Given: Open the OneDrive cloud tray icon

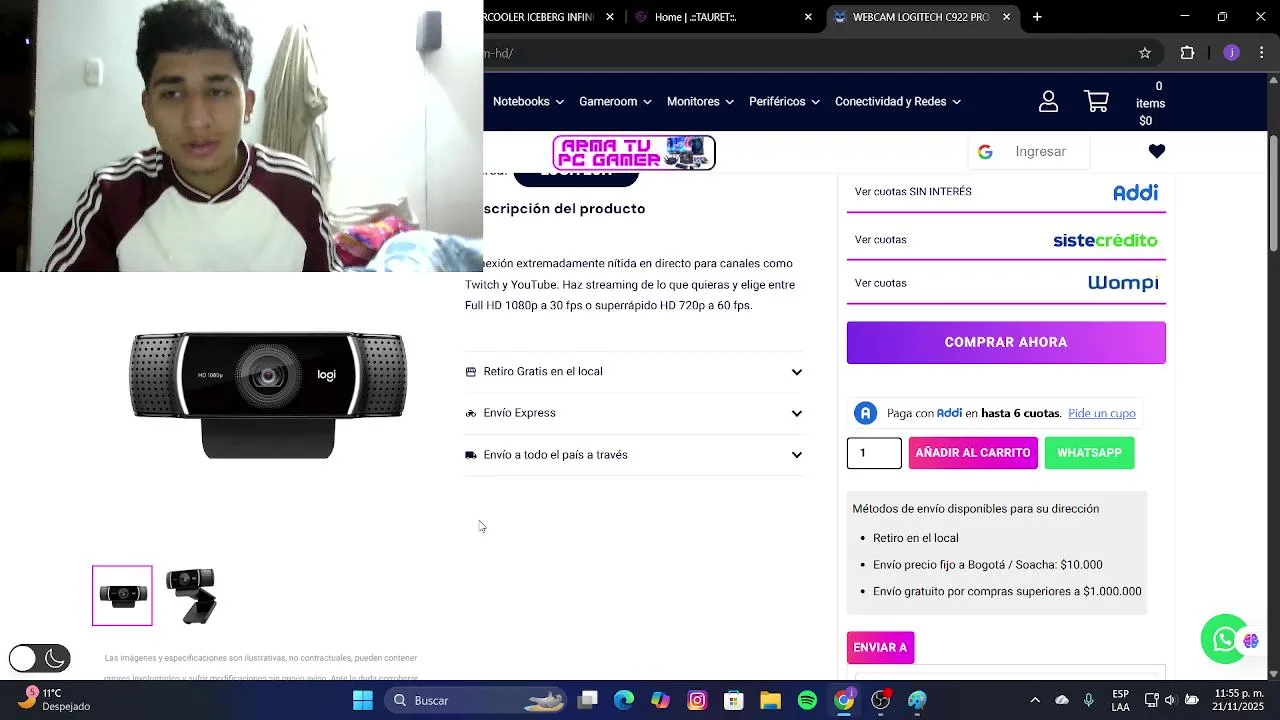Looking at the screenshot, I should click(1062, 700).
